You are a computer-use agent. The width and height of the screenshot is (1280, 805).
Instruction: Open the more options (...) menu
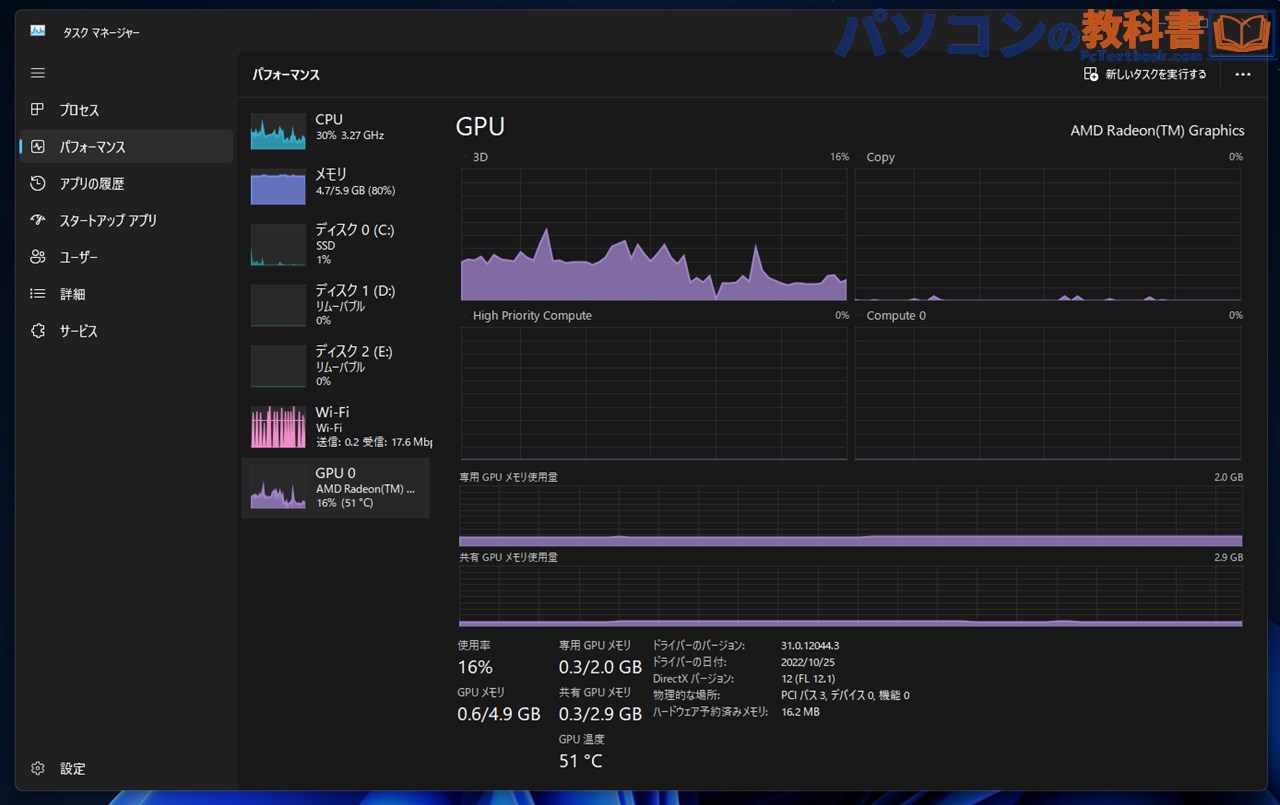click(1242, 74)
